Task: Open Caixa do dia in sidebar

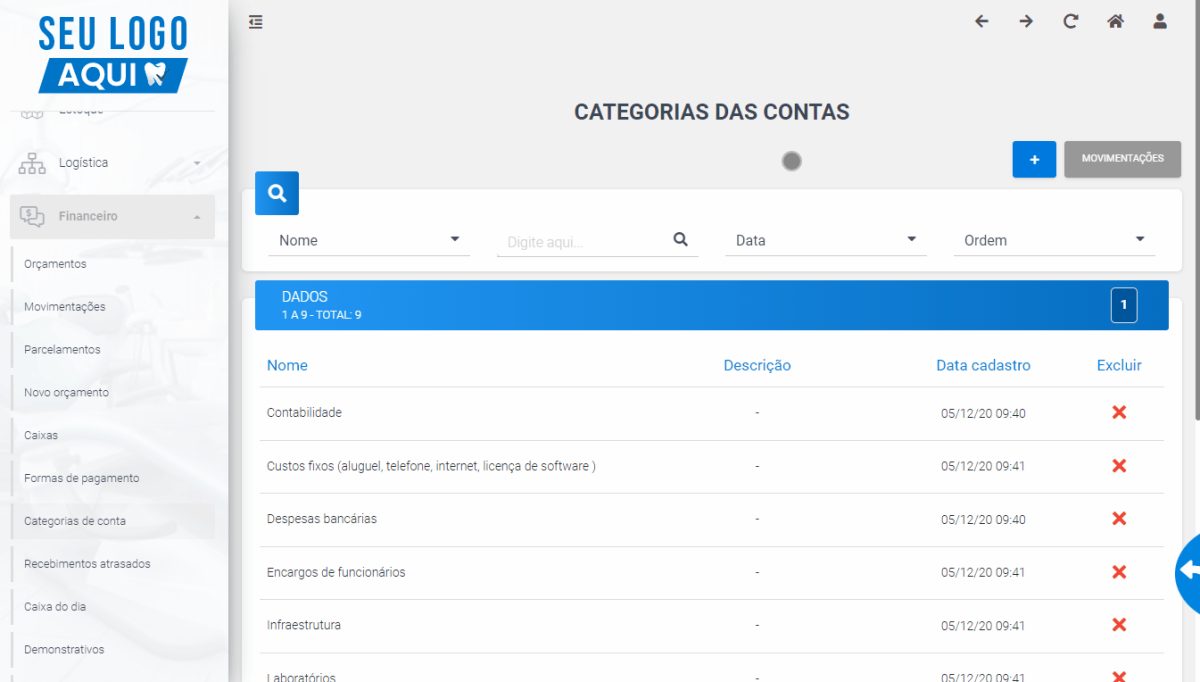Action: coord(56,607)
